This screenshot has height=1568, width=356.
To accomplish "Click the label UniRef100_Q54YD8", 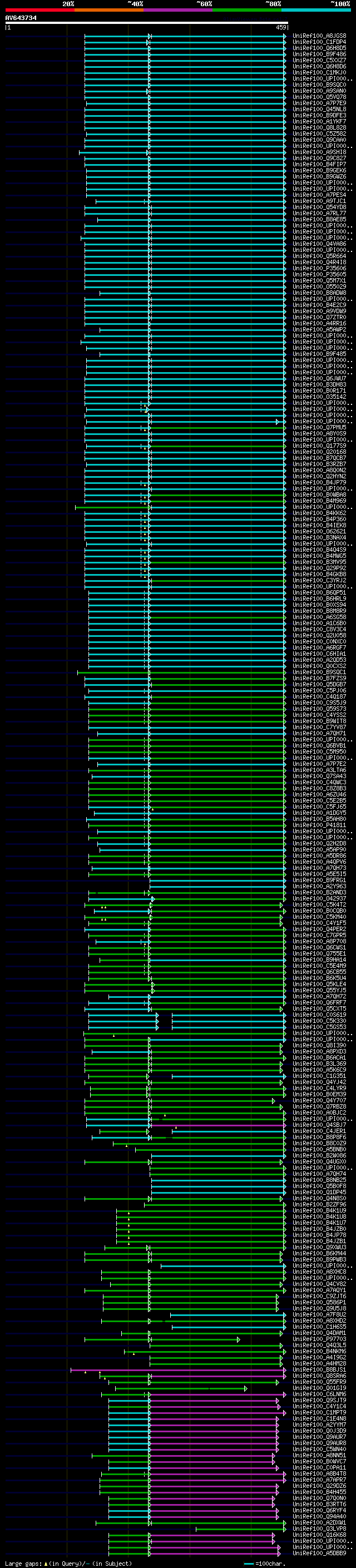I will [x=319, y=207].
